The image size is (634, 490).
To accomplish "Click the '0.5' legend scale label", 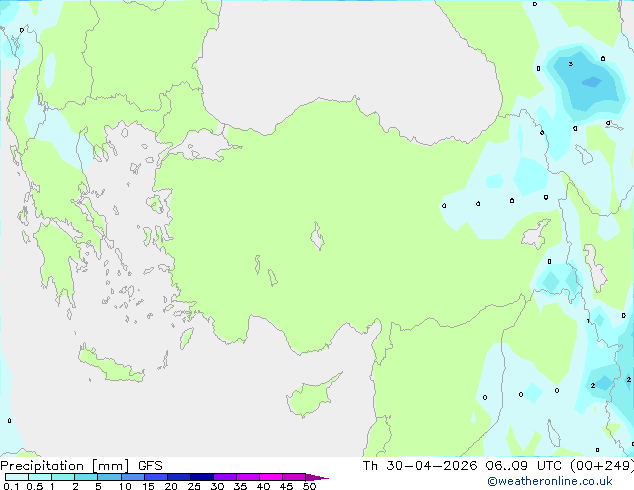I will [x=35, y=486].
